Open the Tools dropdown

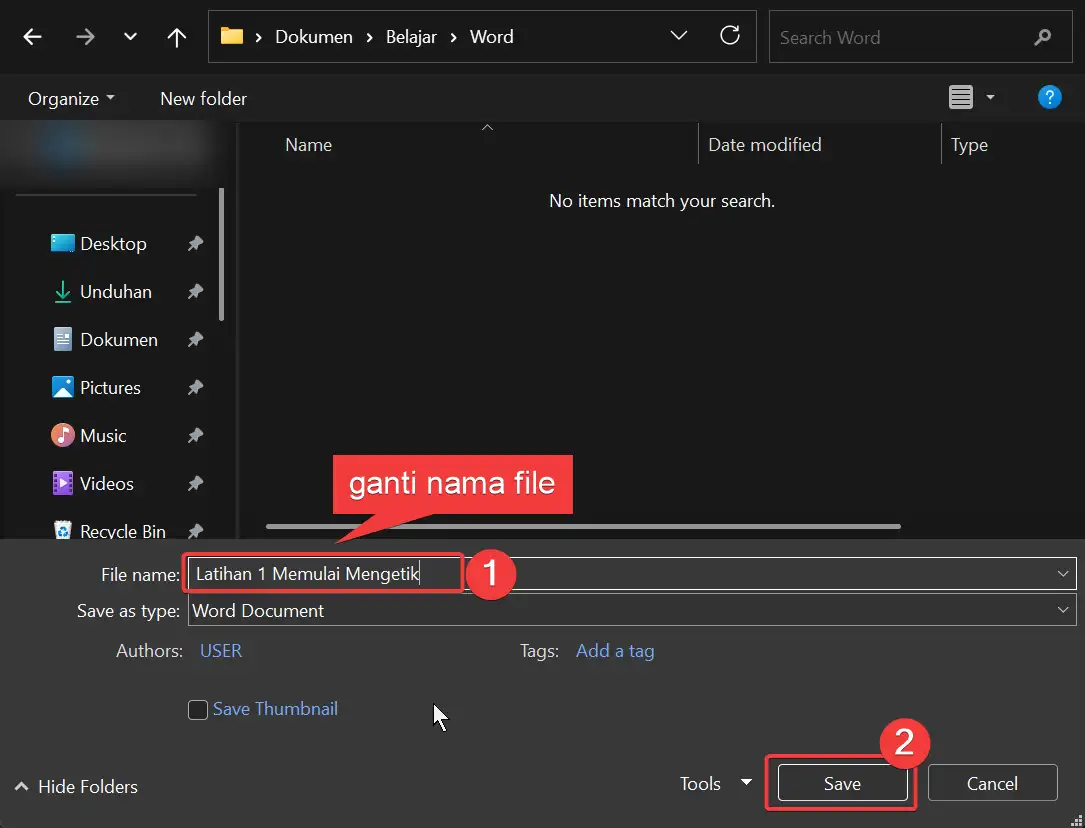(713, 784)
